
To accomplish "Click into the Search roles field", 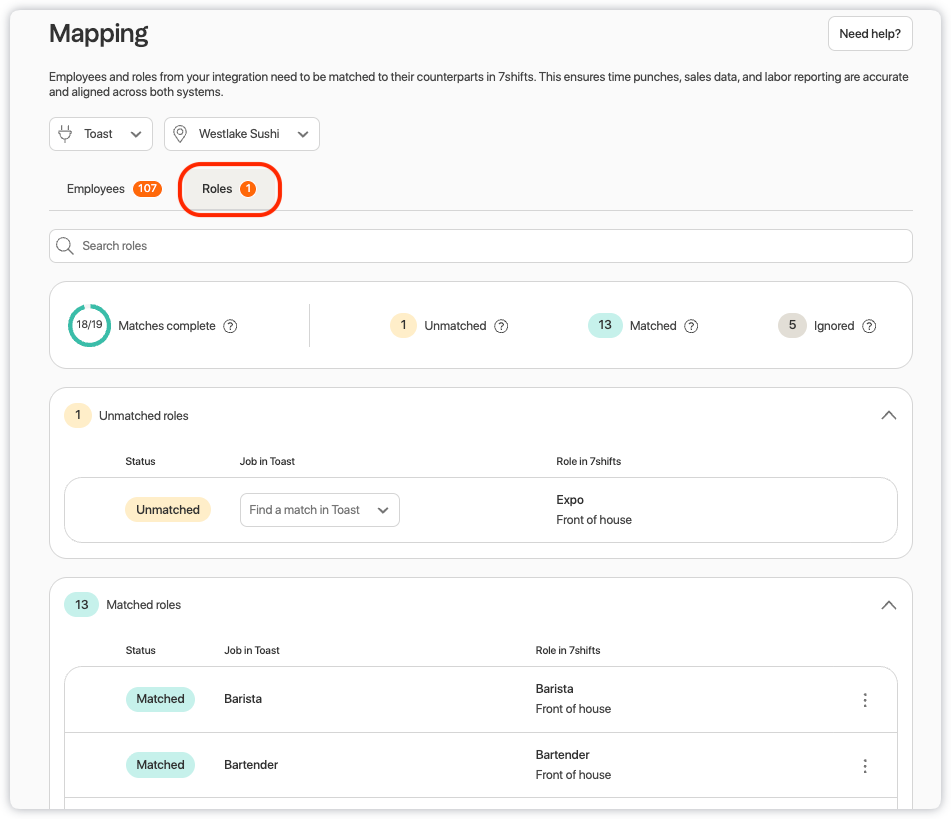I will [480, 246].
